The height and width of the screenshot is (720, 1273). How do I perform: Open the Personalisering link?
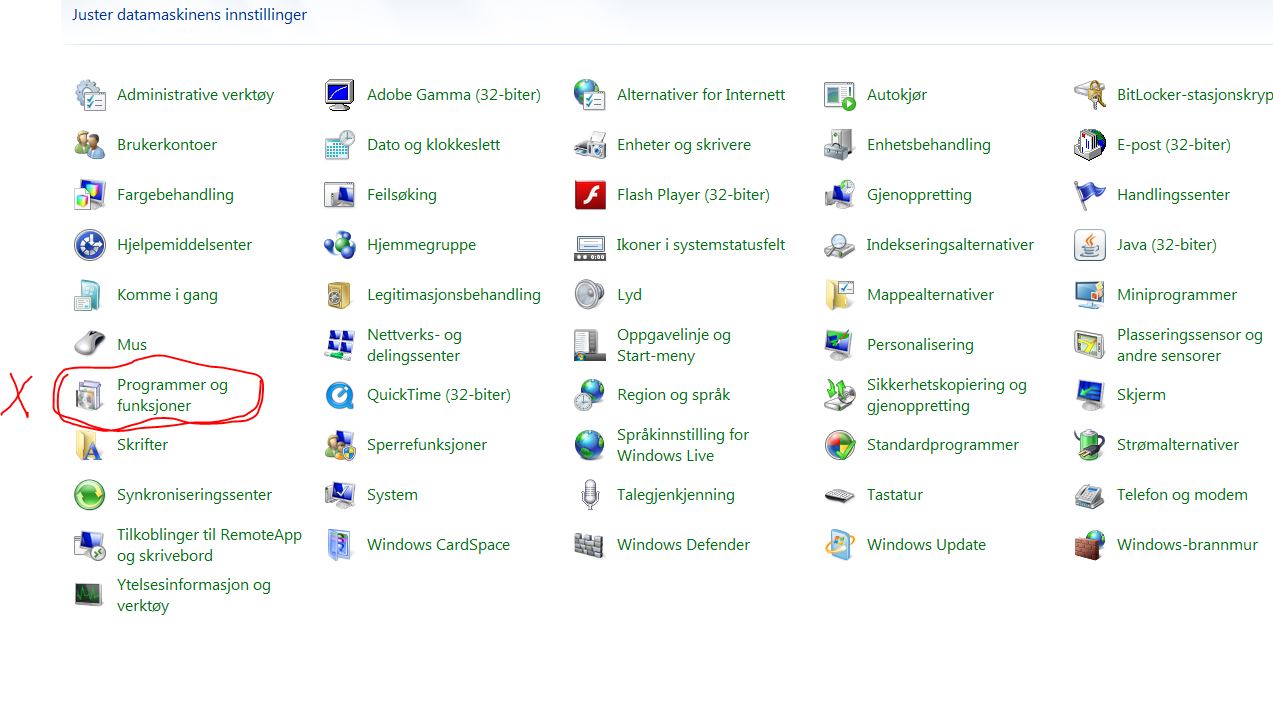(x=920, y=345)
